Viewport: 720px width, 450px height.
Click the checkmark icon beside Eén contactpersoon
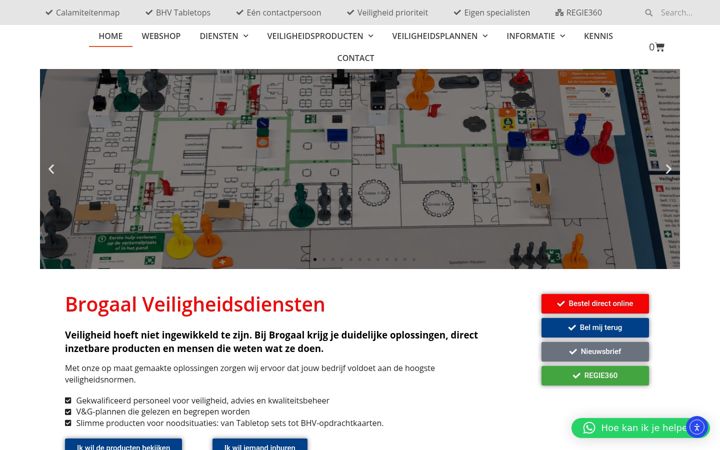[240, 12]
